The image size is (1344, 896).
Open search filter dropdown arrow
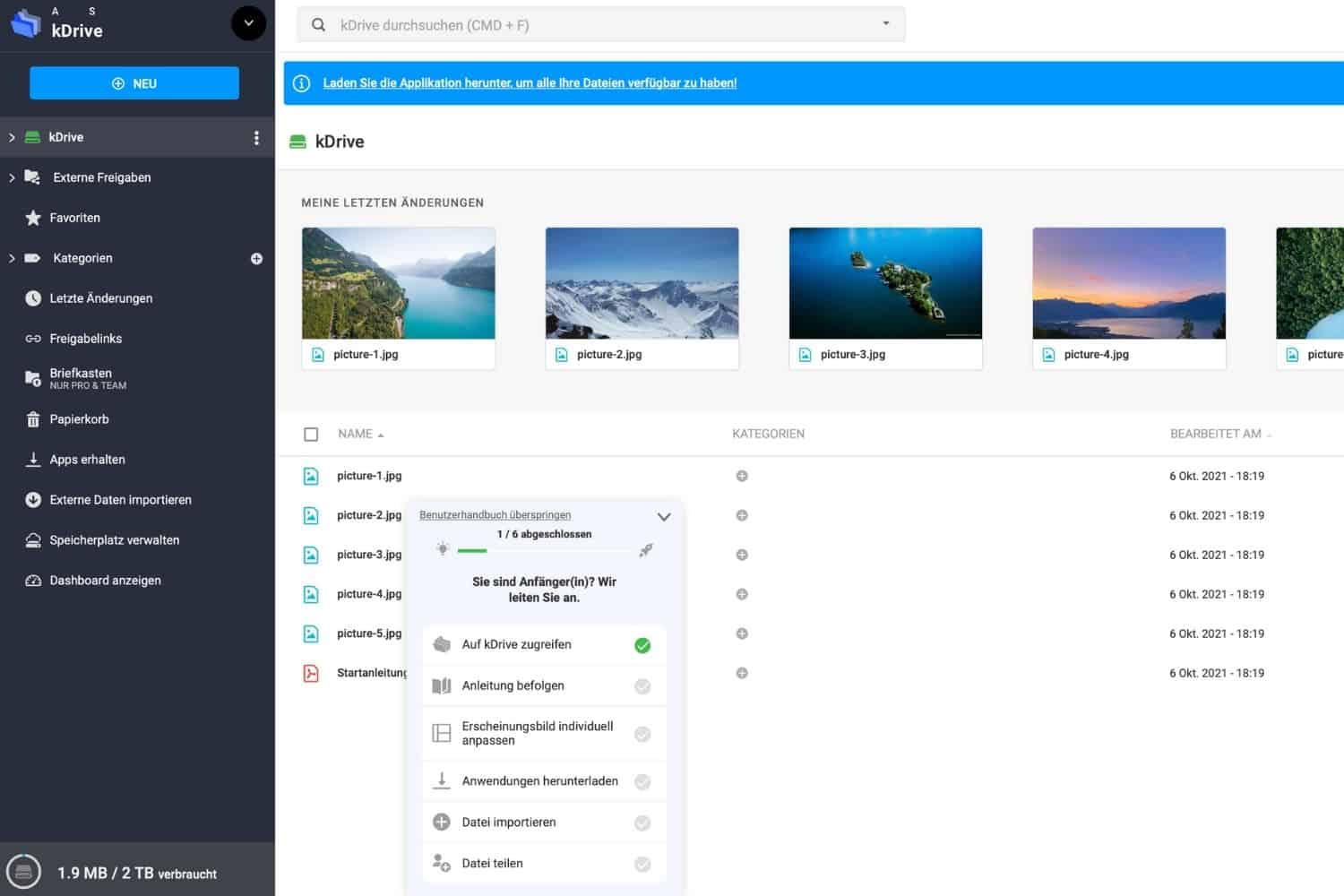886,24
